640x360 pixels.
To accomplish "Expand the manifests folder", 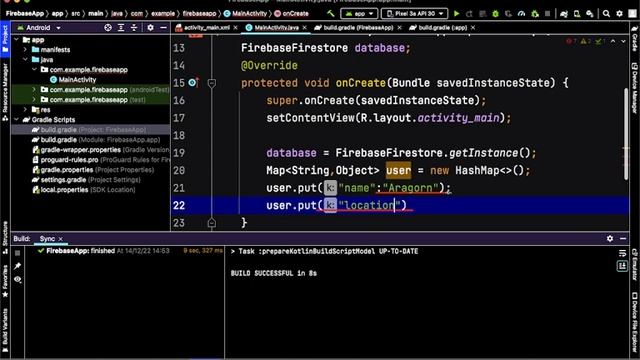I will (25, 49).
